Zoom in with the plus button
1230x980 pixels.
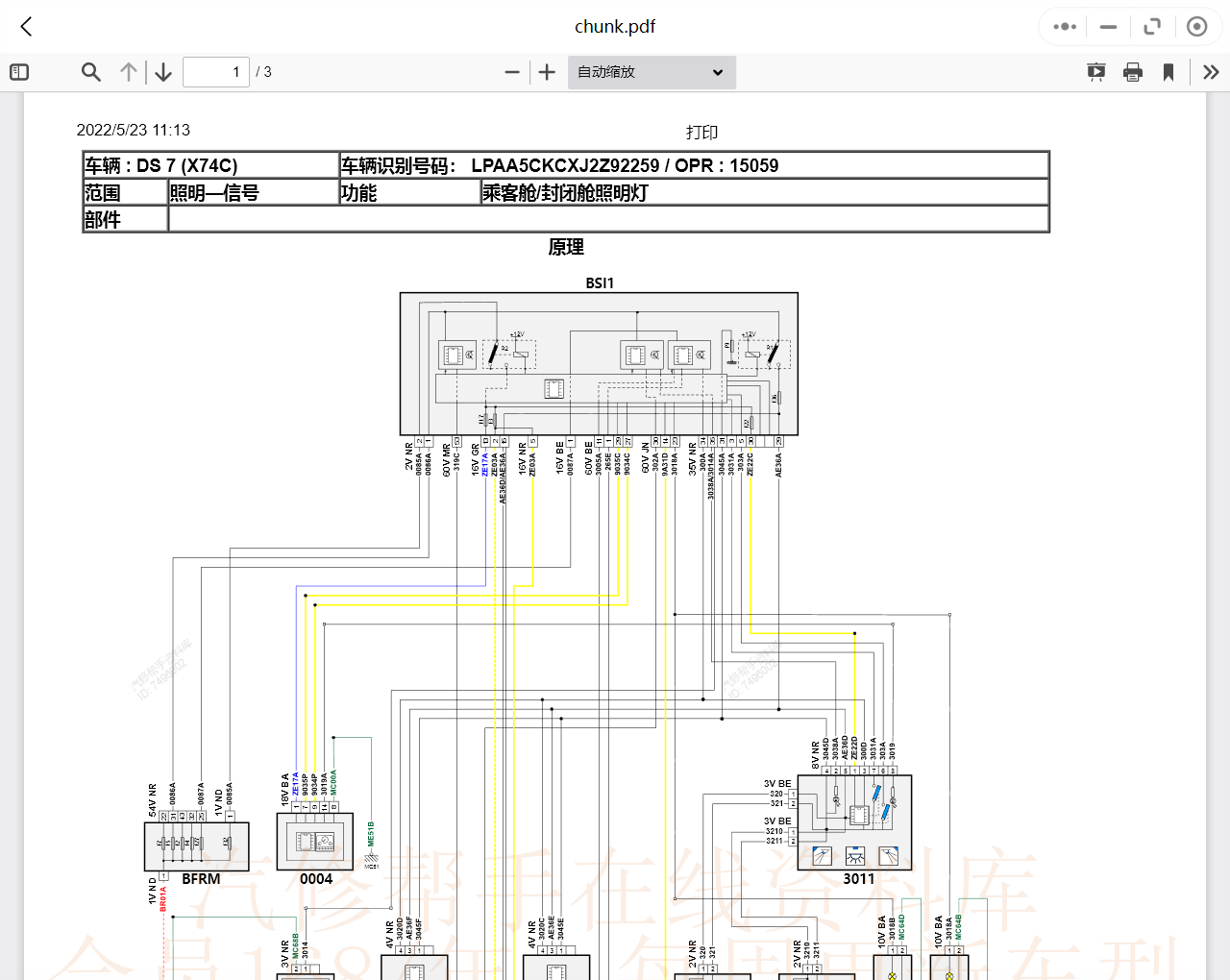tap(547, 72)
